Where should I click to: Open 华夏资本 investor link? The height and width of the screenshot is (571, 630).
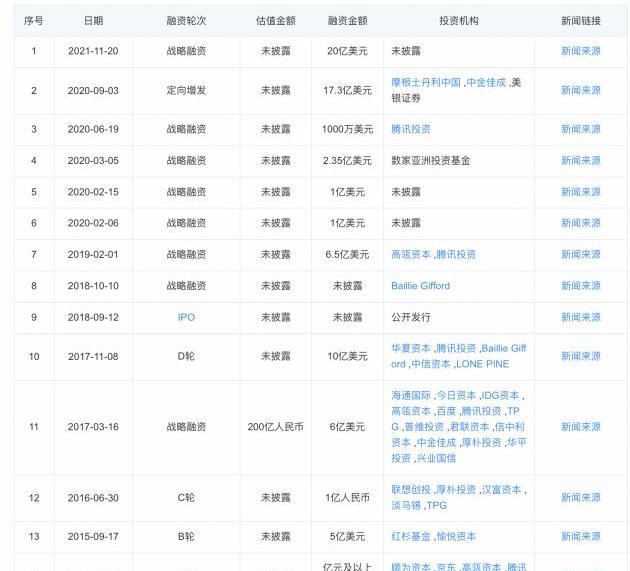[x=411, y=348]
